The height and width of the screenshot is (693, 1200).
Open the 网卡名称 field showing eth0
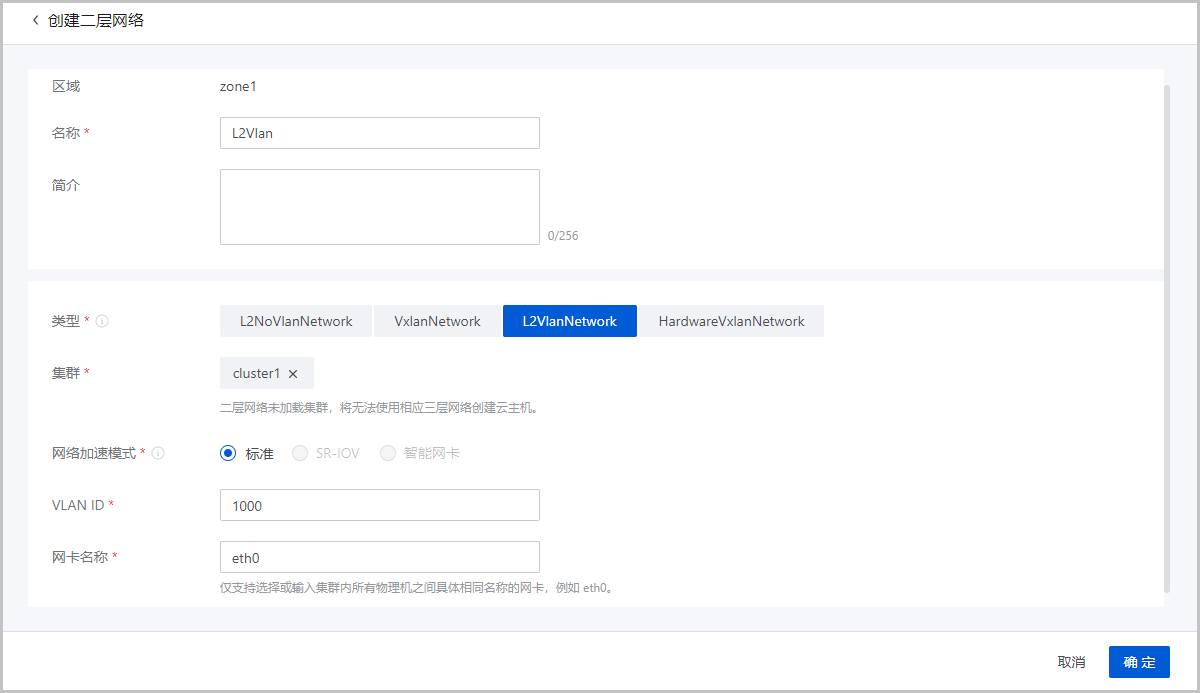pyautogui.click(x=379, y=557)
